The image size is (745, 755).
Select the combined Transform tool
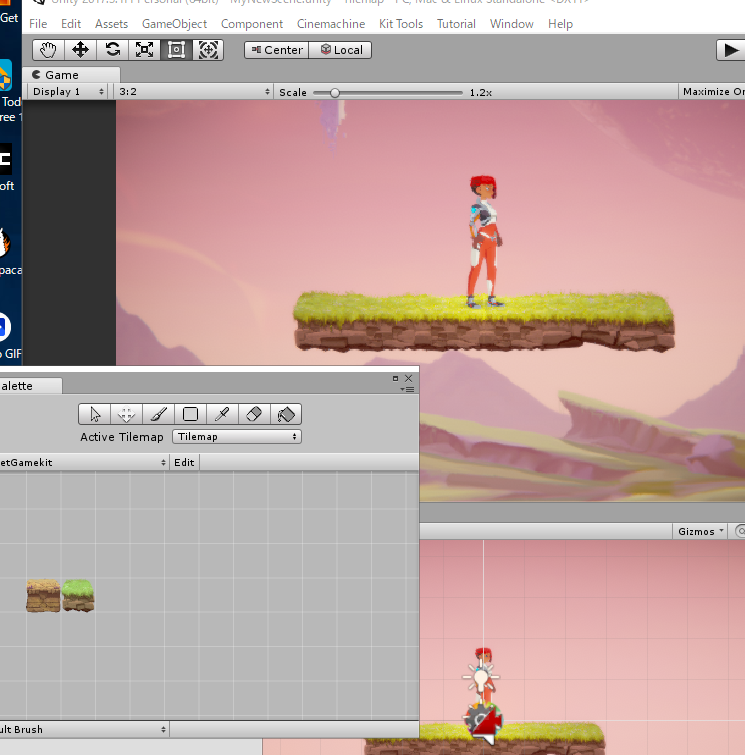(x=208, y=50)
